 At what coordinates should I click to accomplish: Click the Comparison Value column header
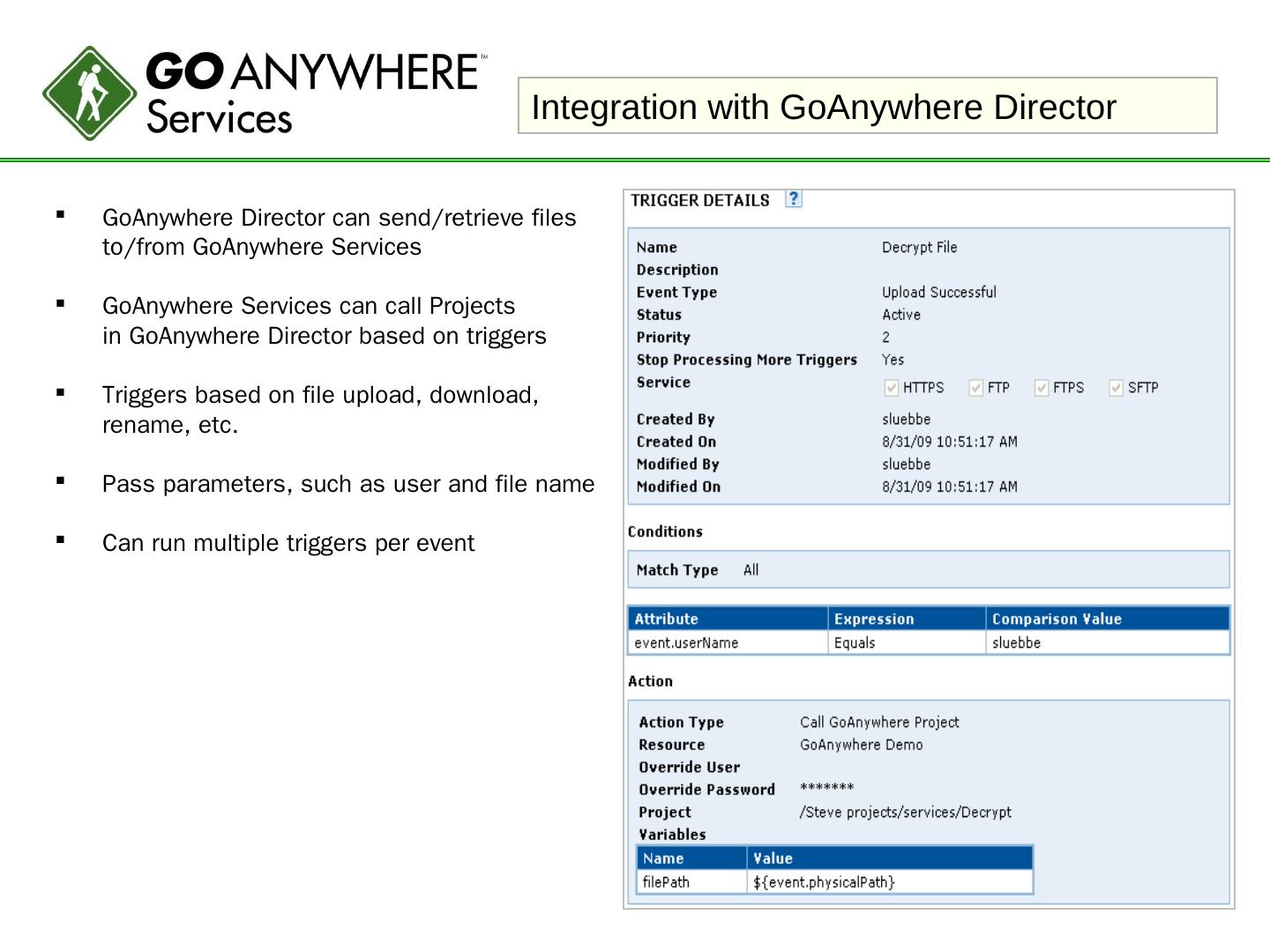(1108, 619)
